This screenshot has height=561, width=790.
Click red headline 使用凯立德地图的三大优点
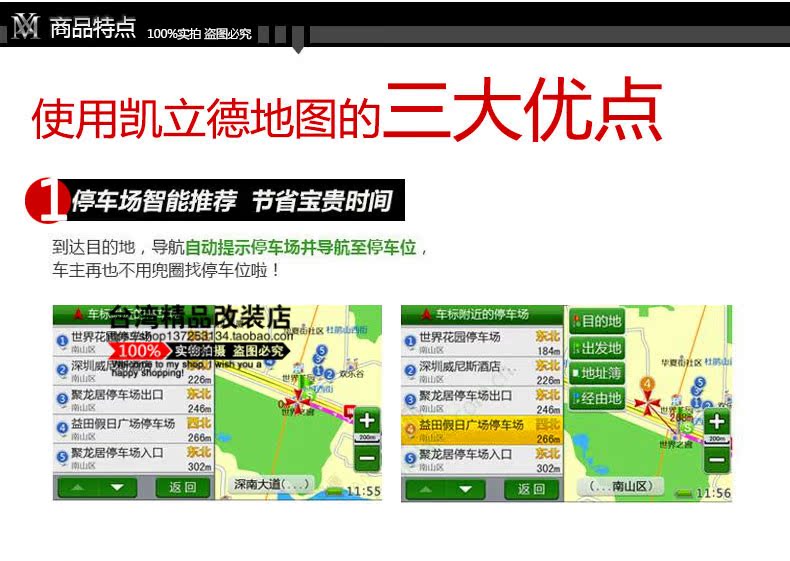347,111
